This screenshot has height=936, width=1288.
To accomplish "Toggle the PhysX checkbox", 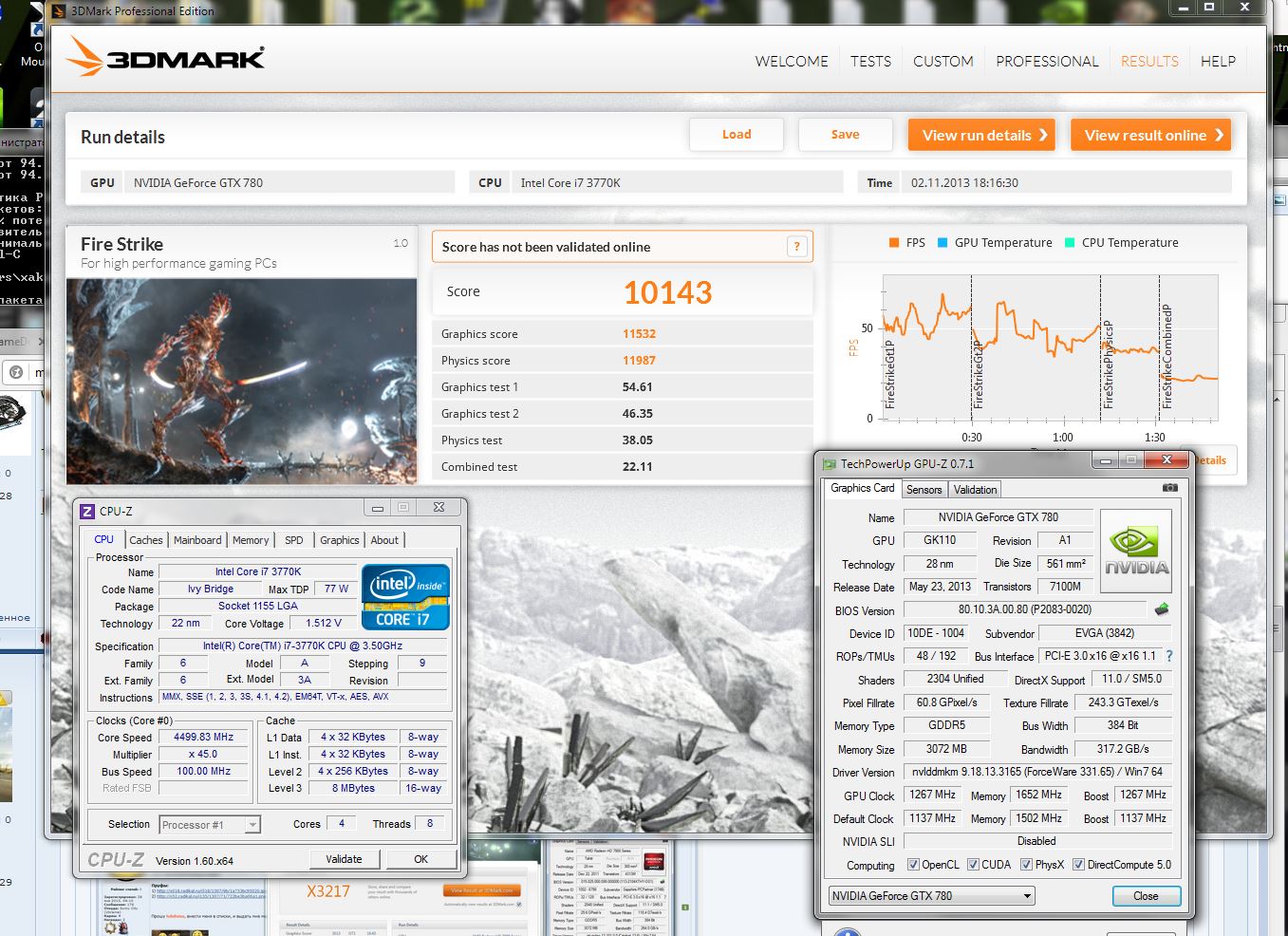I will [1026, 865].
